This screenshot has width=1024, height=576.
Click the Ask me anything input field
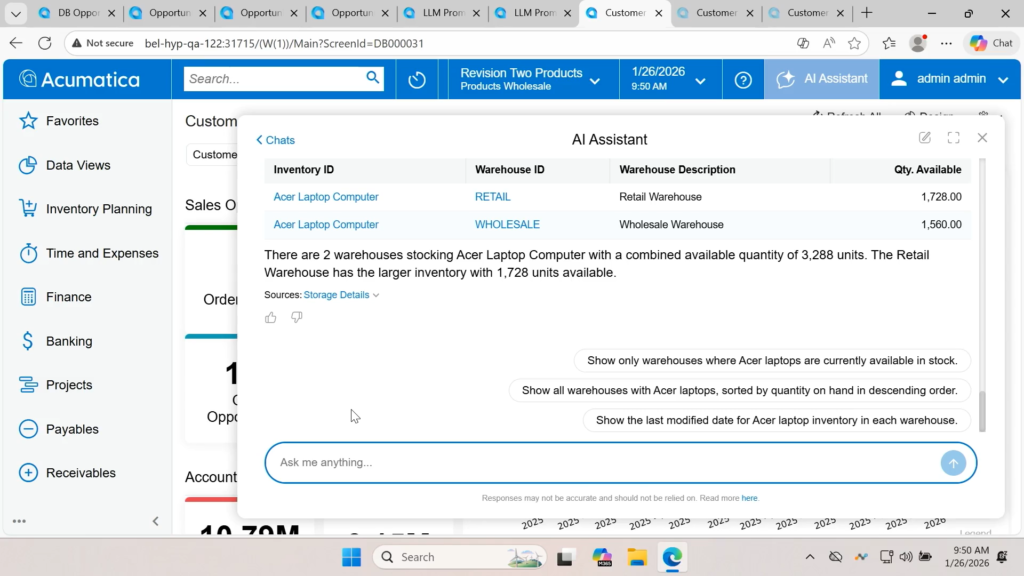600,463
